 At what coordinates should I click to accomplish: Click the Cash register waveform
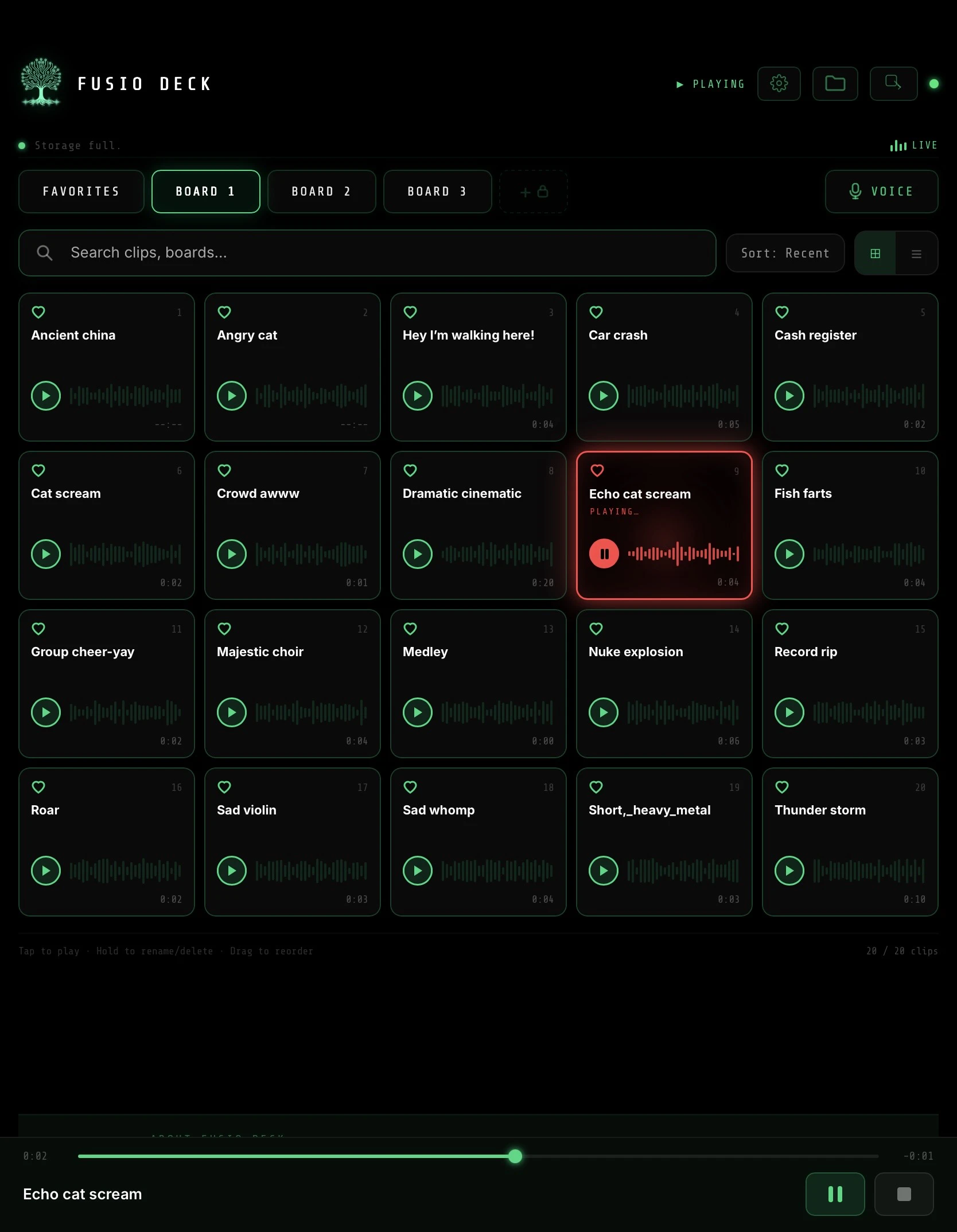tap(869, 396)
